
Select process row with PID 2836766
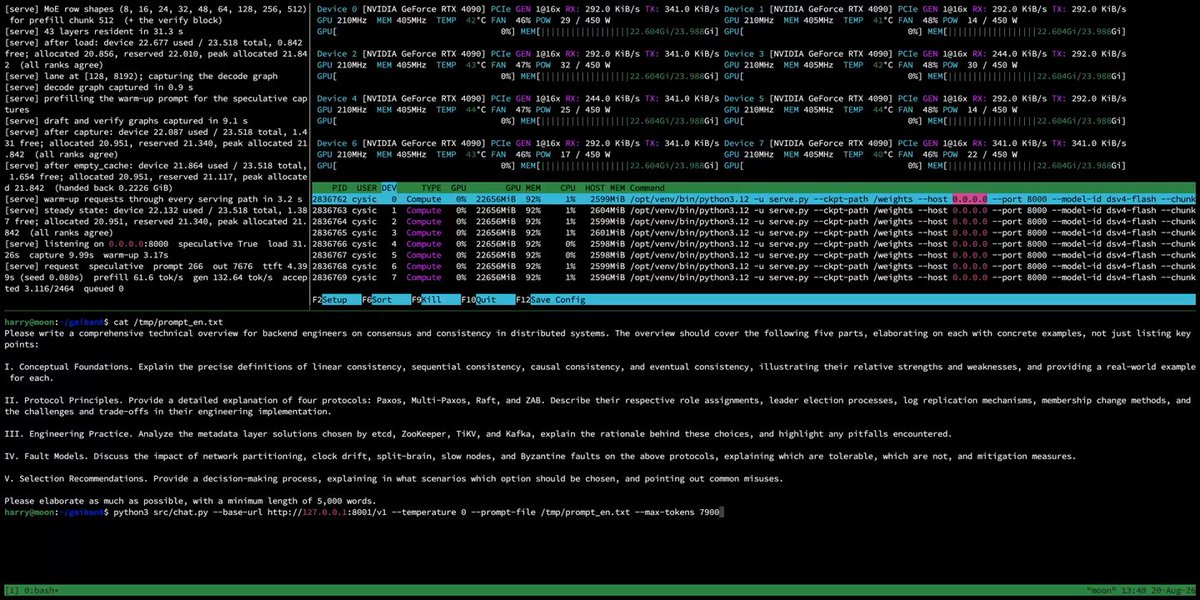tap(754, 243)
